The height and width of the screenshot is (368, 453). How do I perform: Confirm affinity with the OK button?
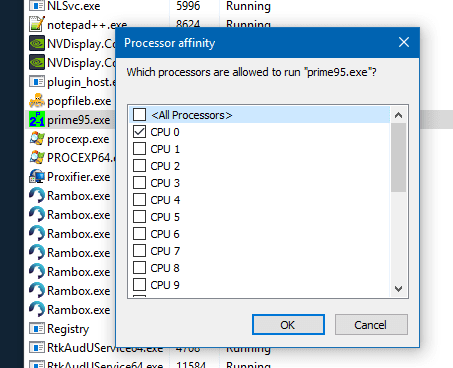point(288,325)
